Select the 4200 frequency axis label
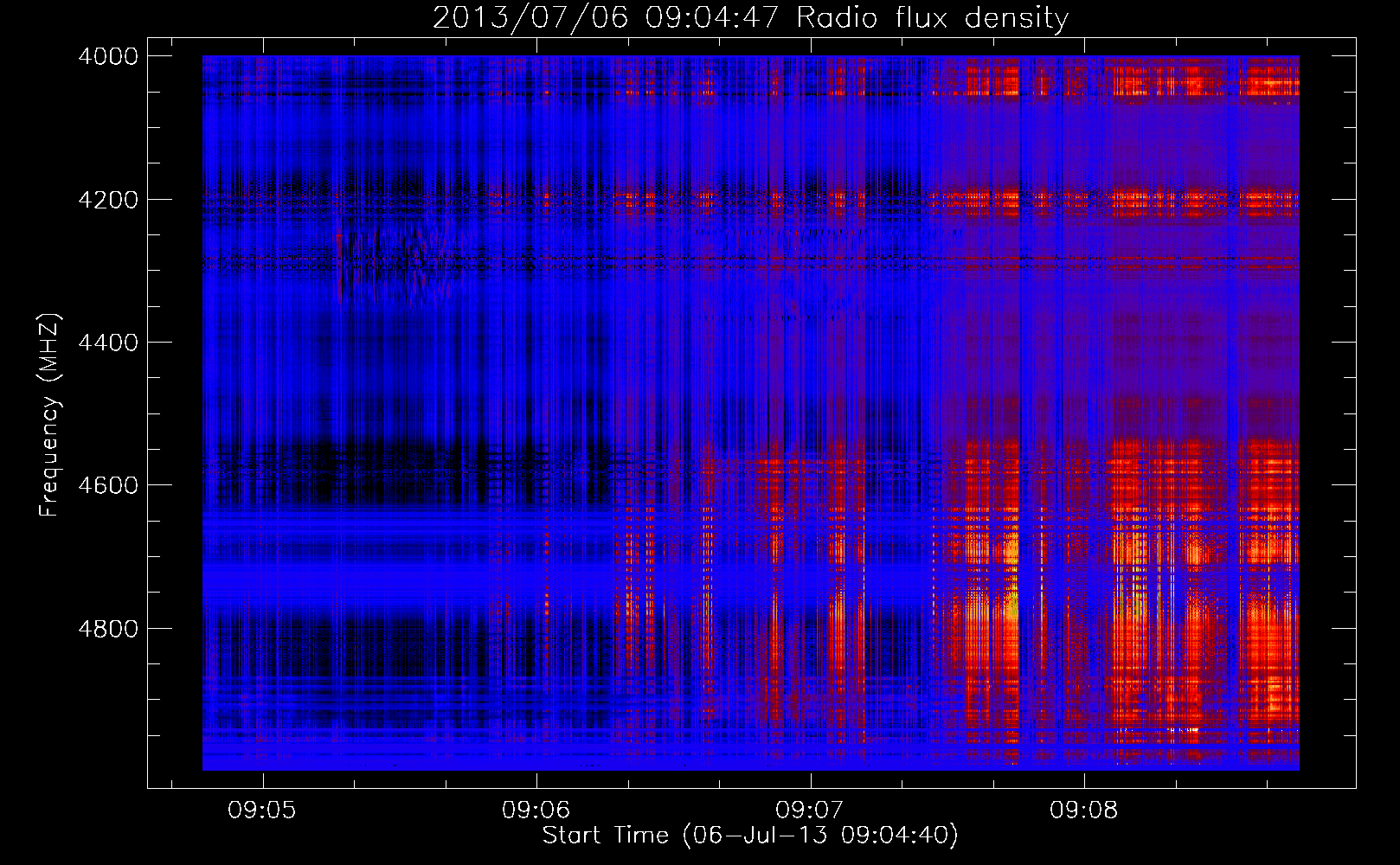 (108, 200)
